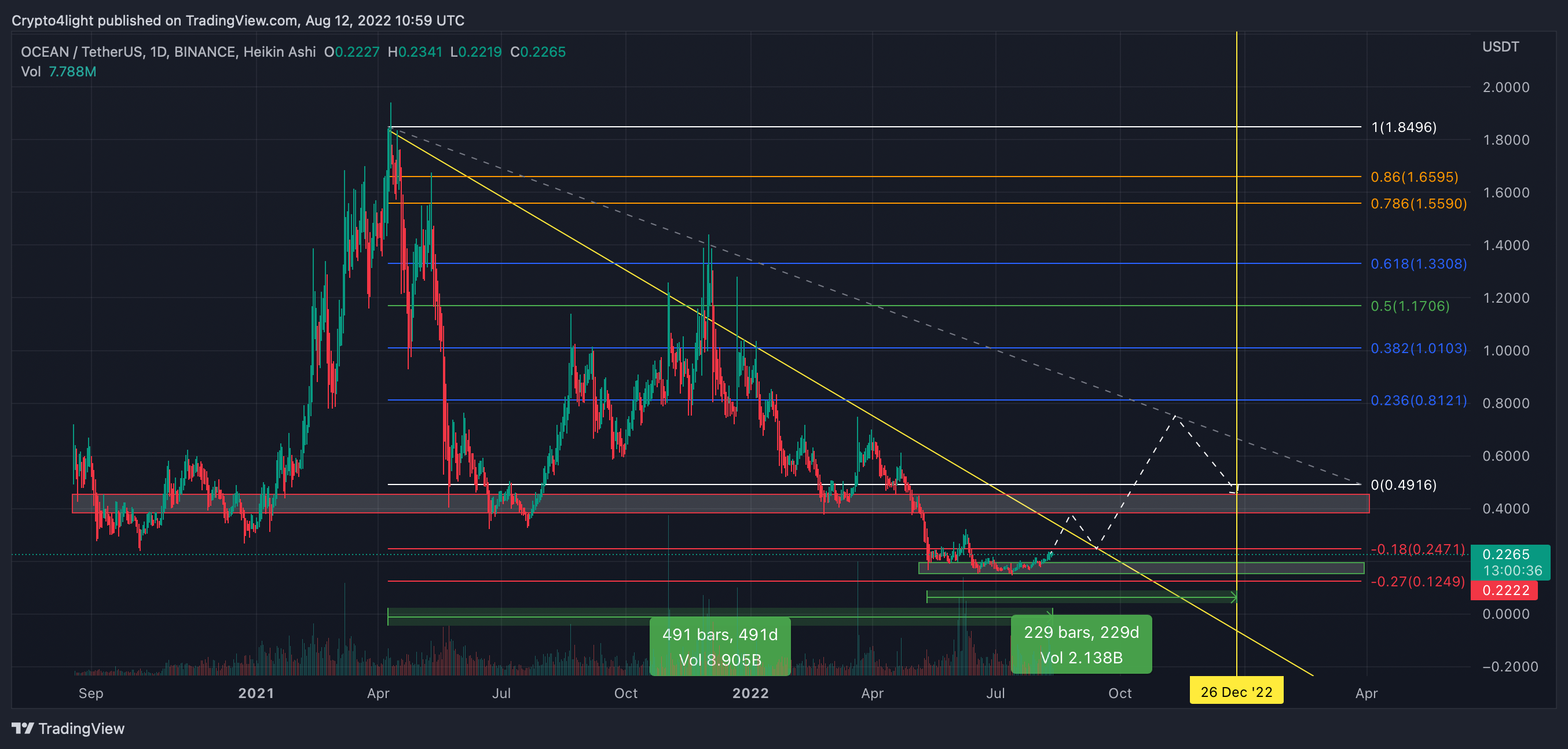The width and height of the screenshot is (1568, 749).
Task: Click the high value H0.2341
Action: click(x=415, y=52)
